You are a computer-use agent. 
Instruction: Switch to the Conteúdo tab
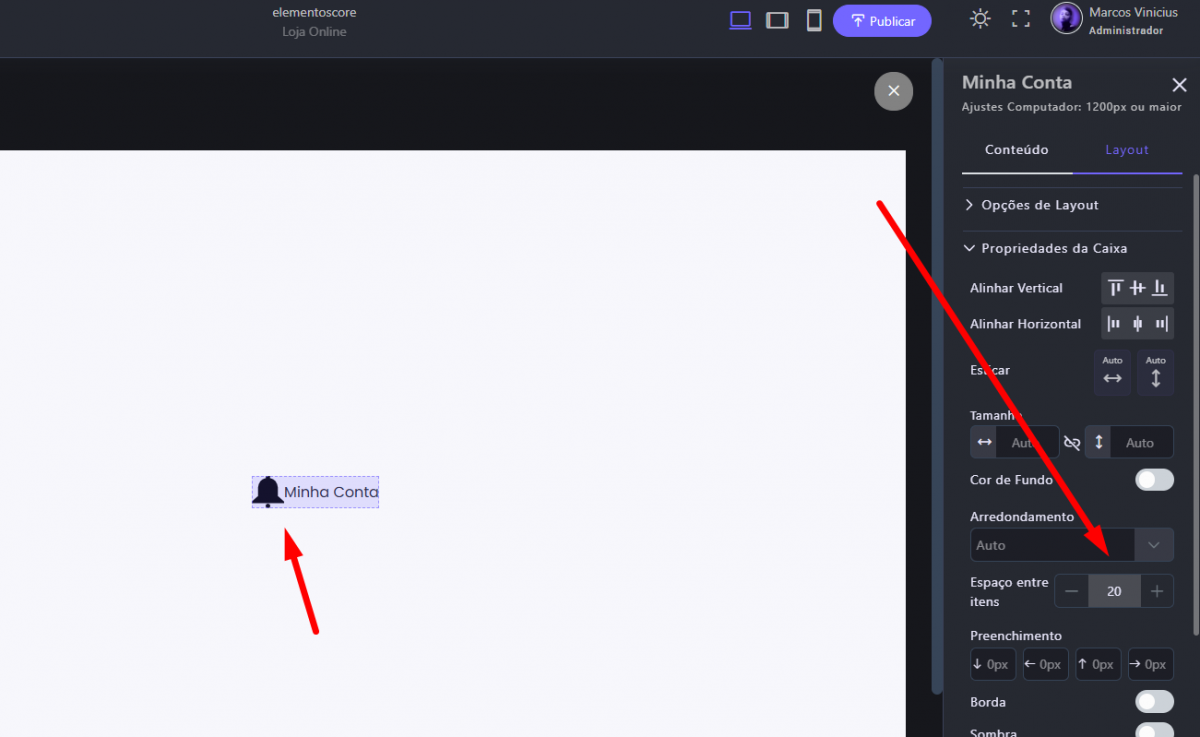[x=1016, y=150]
